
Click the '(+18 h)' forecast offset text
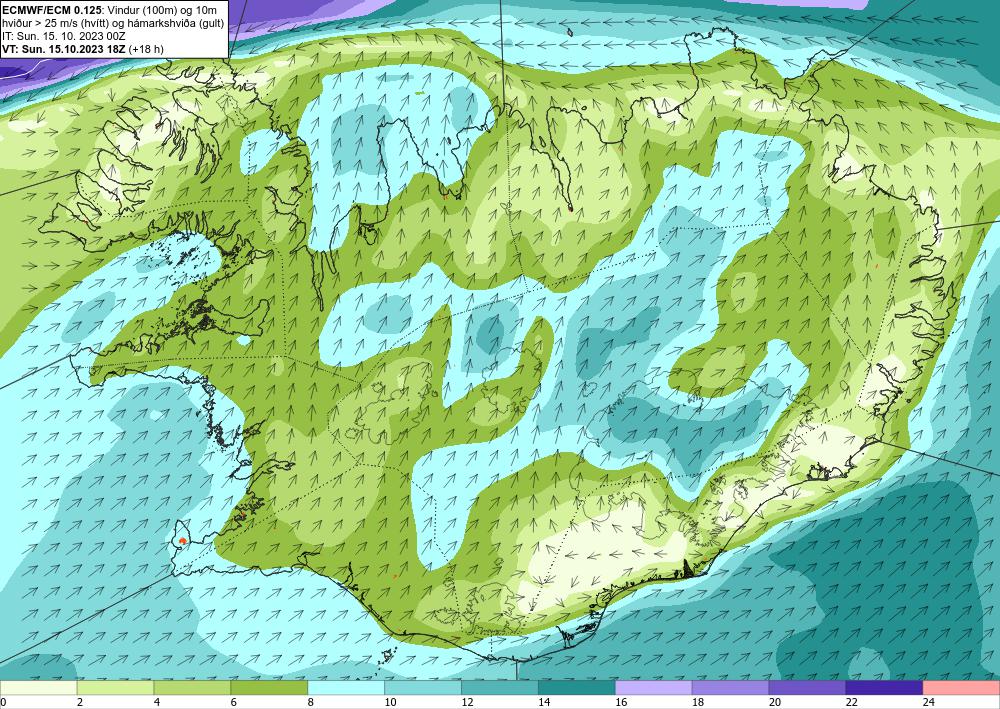pyautogui.click(x=146, y=49)
